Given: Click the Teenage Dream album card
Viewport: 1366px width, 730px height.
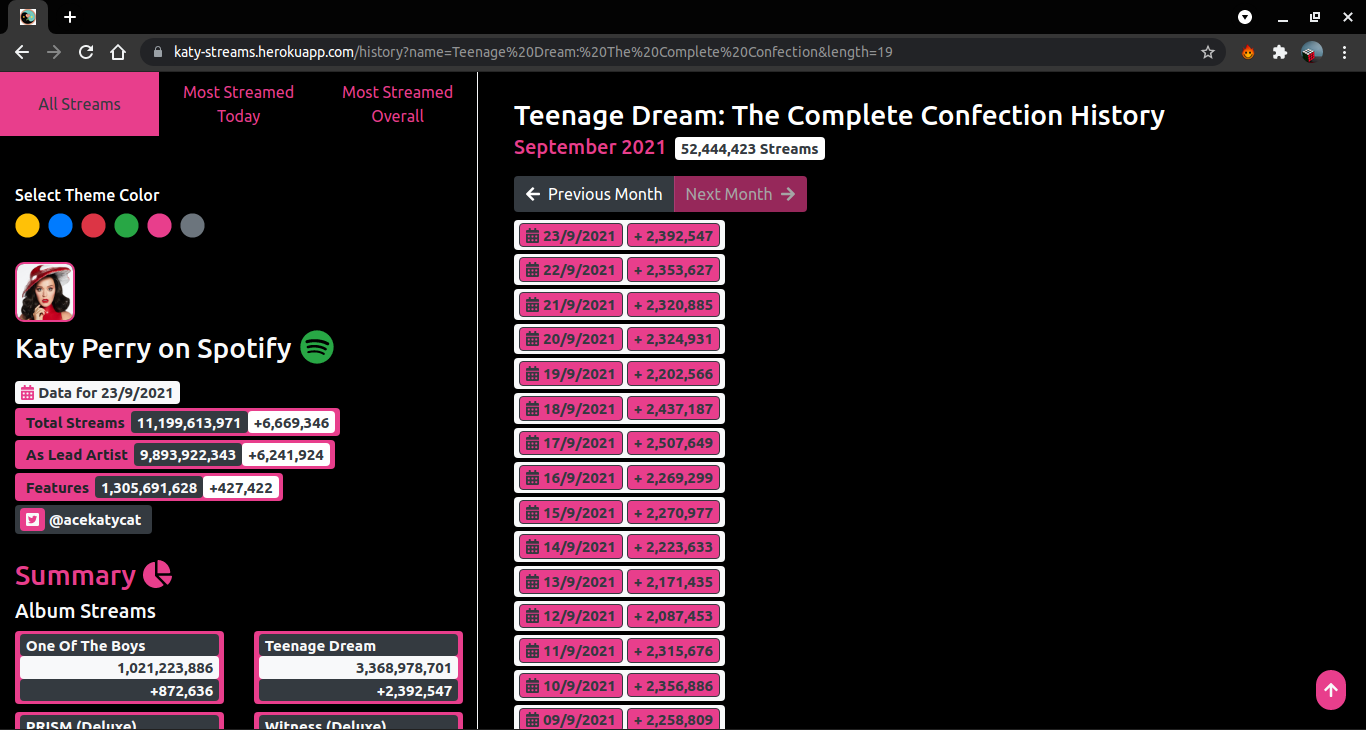Looking at the screenshot, I should [x=359, y=668].
